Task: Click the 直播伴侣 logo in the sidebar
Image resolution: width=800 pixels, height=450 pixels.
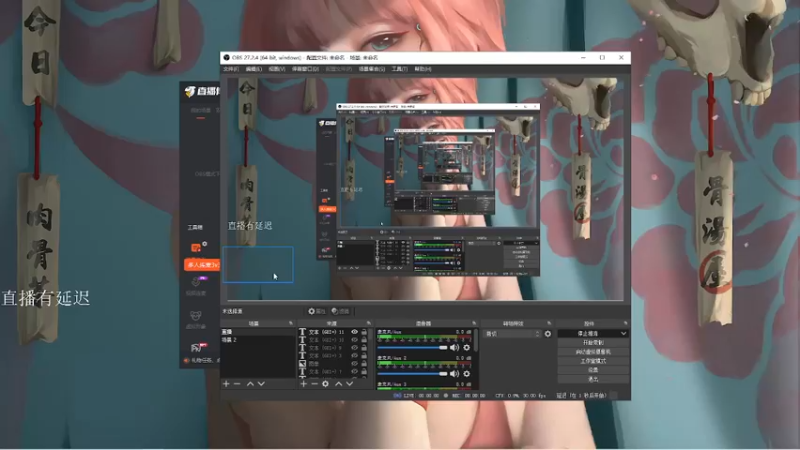Action: (x=202, y=91)
